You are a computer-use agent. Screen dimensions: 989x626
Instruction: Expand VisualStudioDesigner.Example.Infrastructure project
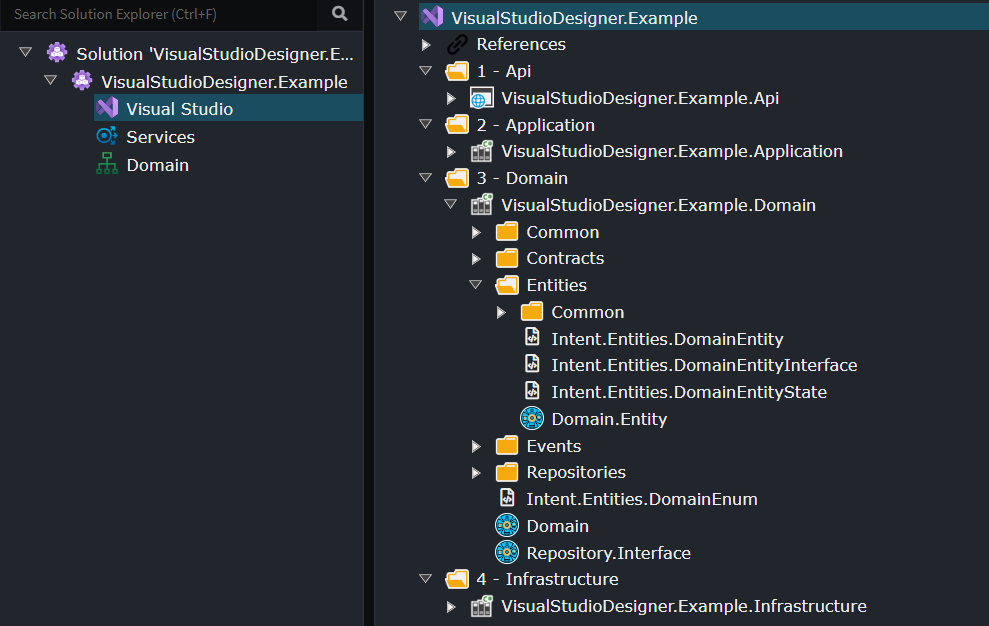pyautogui.click(x=451, y=607)
